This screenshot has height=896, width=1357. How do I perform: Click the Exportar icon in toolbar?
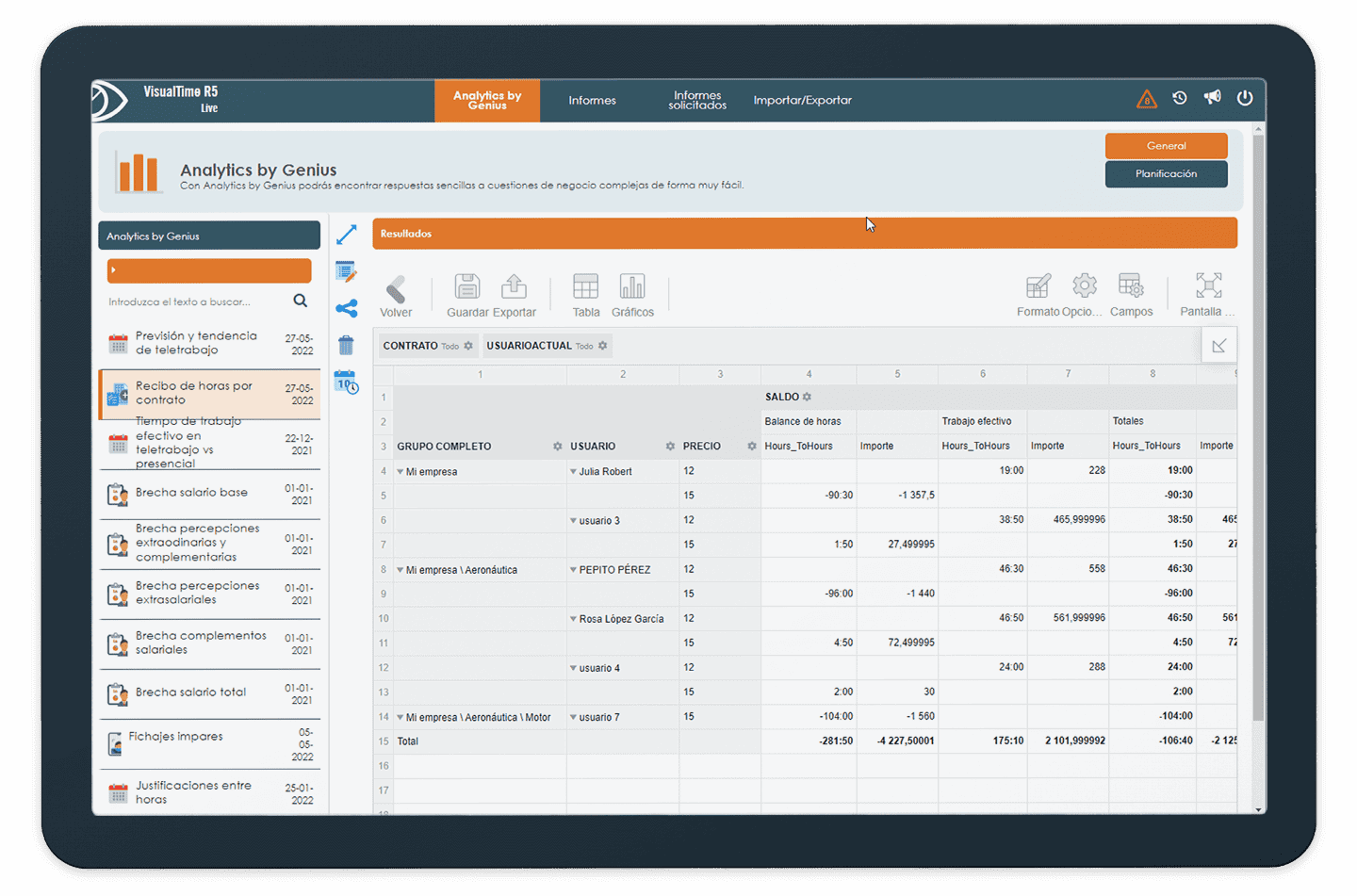click(514, 286)
